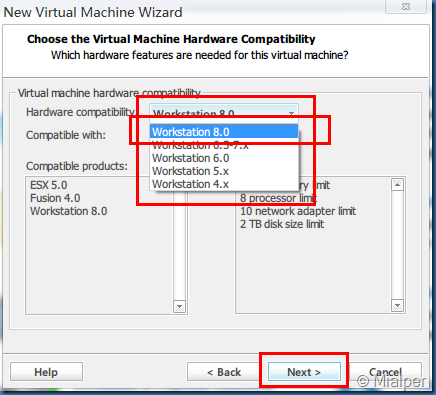Click the 8 processor limit entry

click(278, 198)
